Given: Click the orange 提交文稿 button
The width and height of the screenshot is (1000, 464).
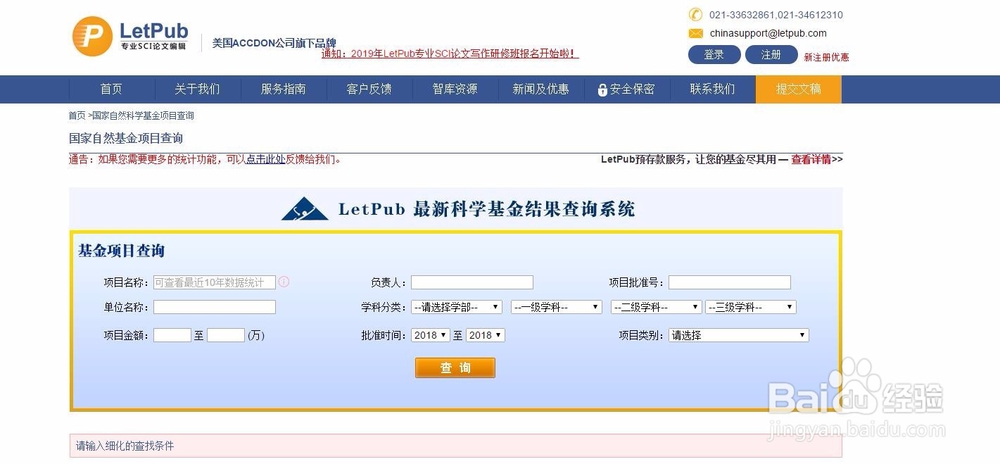Looking at the screenshot, I should pyautogui.click(x=798, y=89).
